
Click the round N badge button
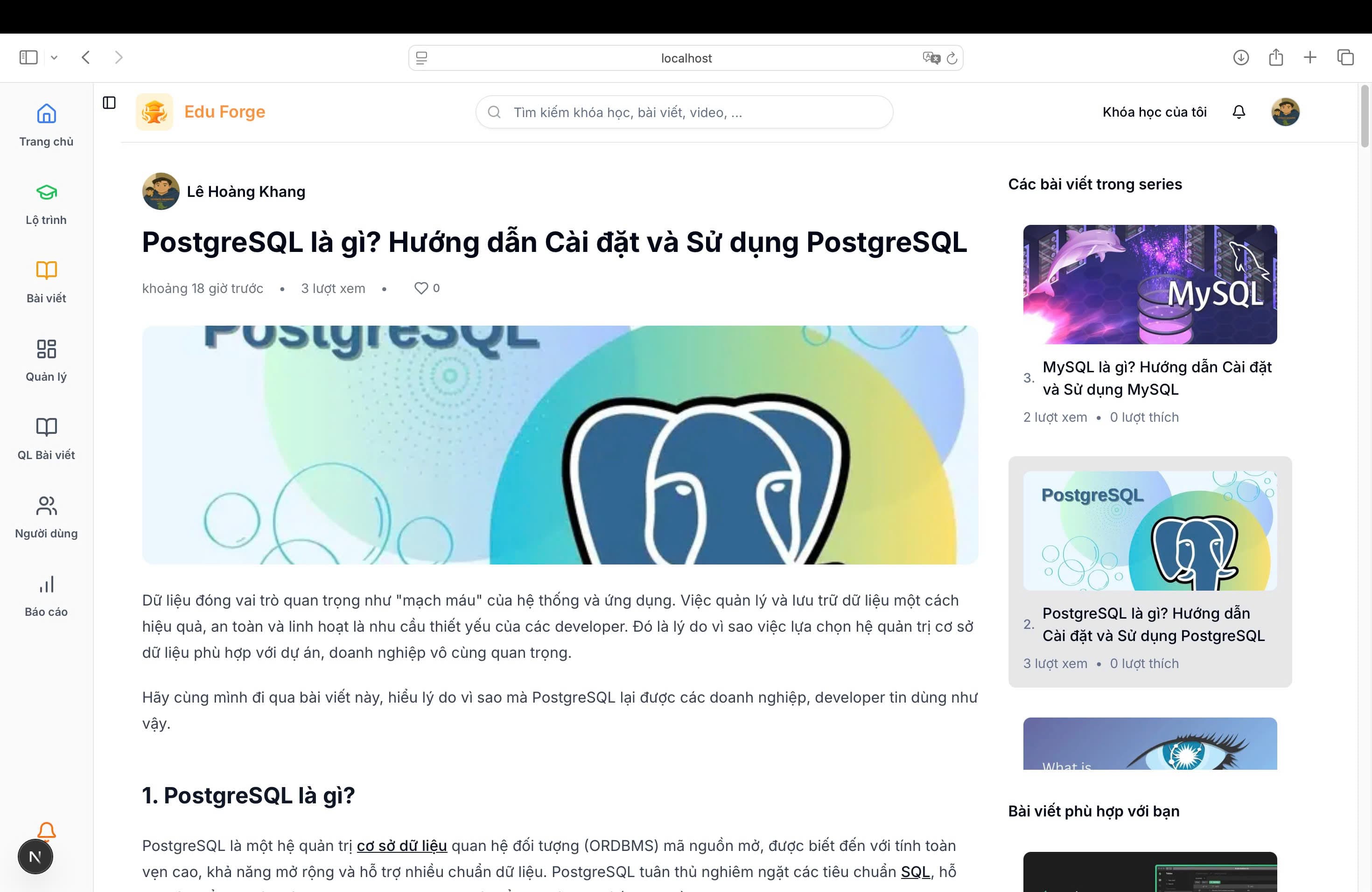click(35, 857)
